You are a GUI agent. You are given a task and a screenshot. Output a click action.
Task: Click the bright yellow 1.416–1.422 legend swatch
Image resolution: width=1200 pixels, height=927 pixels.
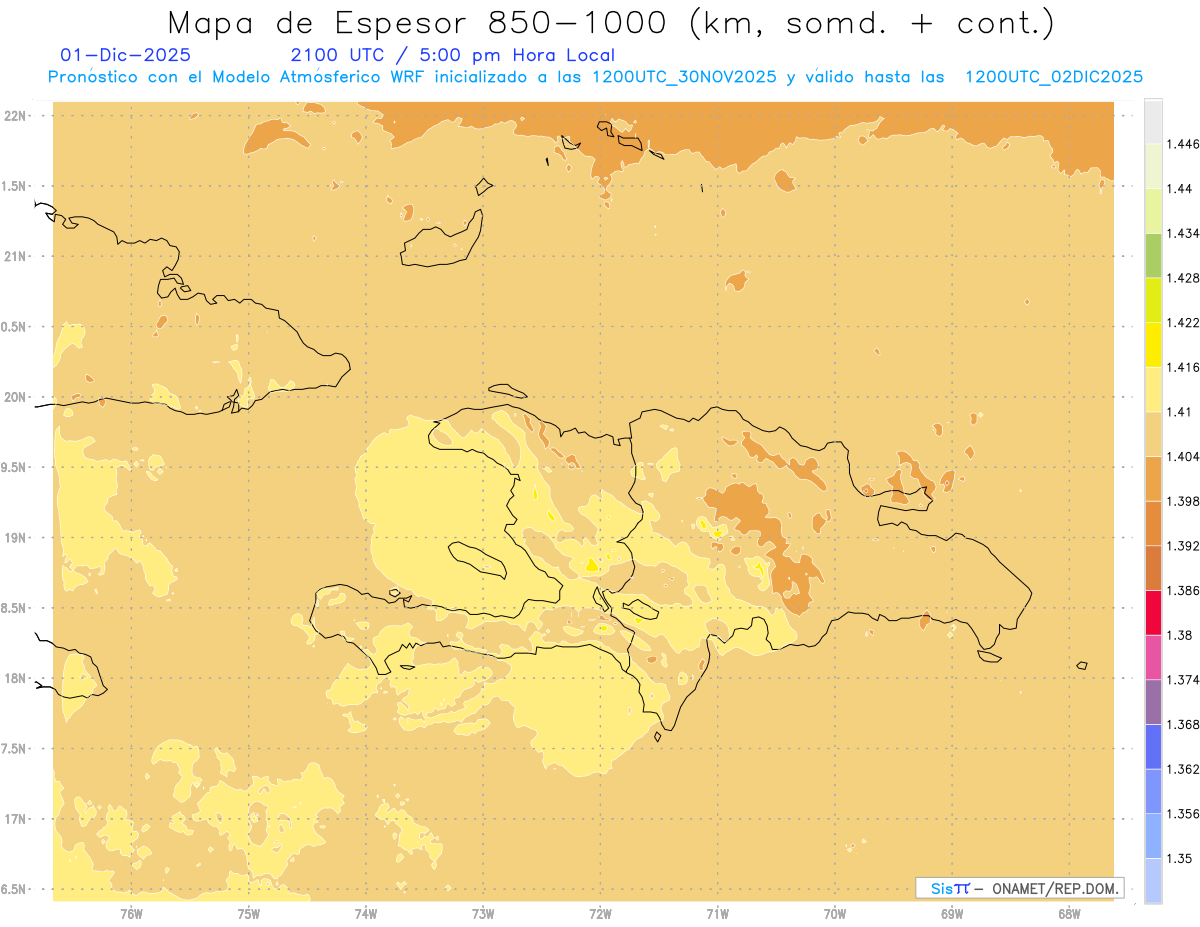pyautogui.click(x=1153, y=344)
